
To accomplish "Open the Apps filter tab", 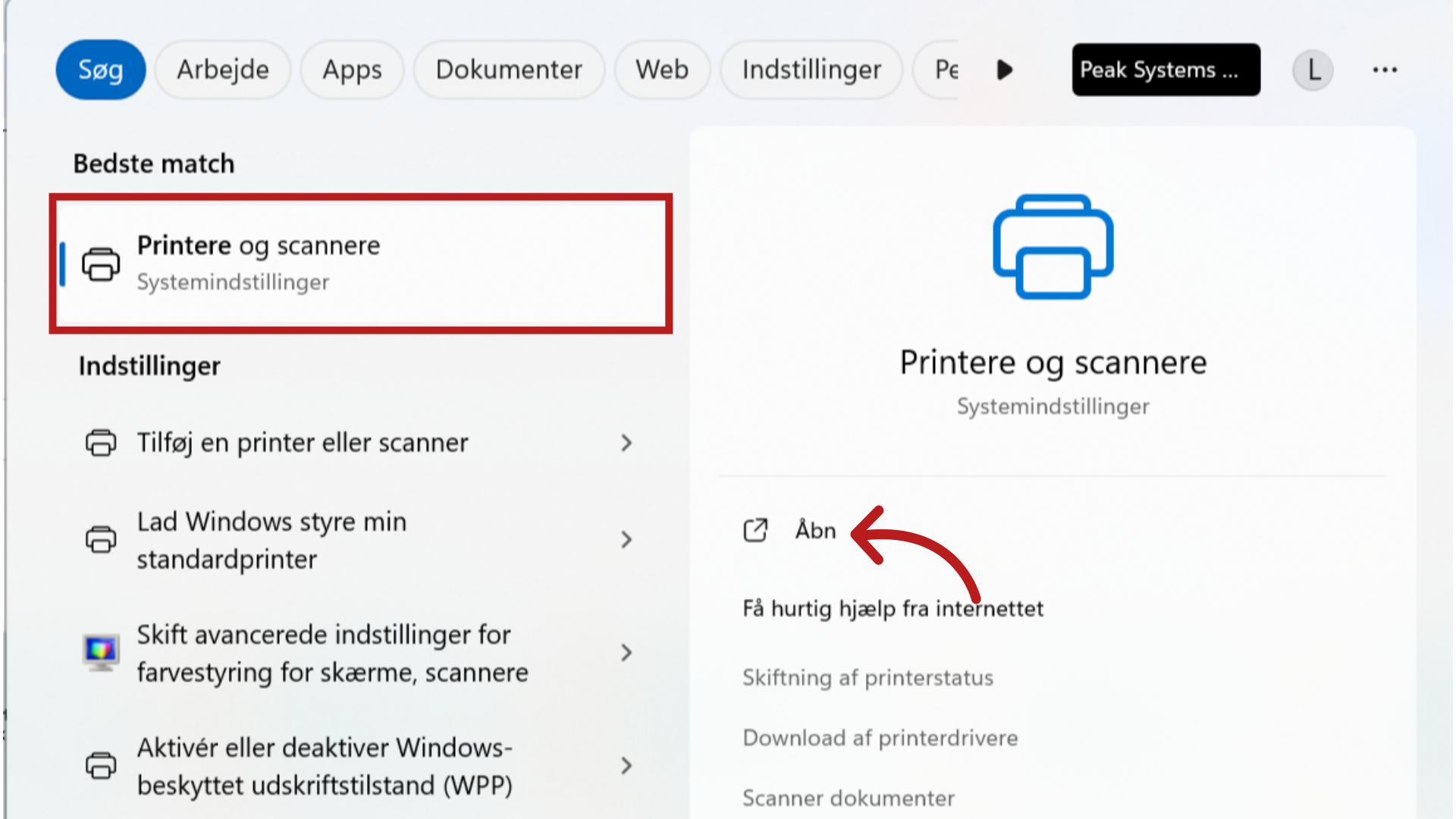I will point(352,70).
